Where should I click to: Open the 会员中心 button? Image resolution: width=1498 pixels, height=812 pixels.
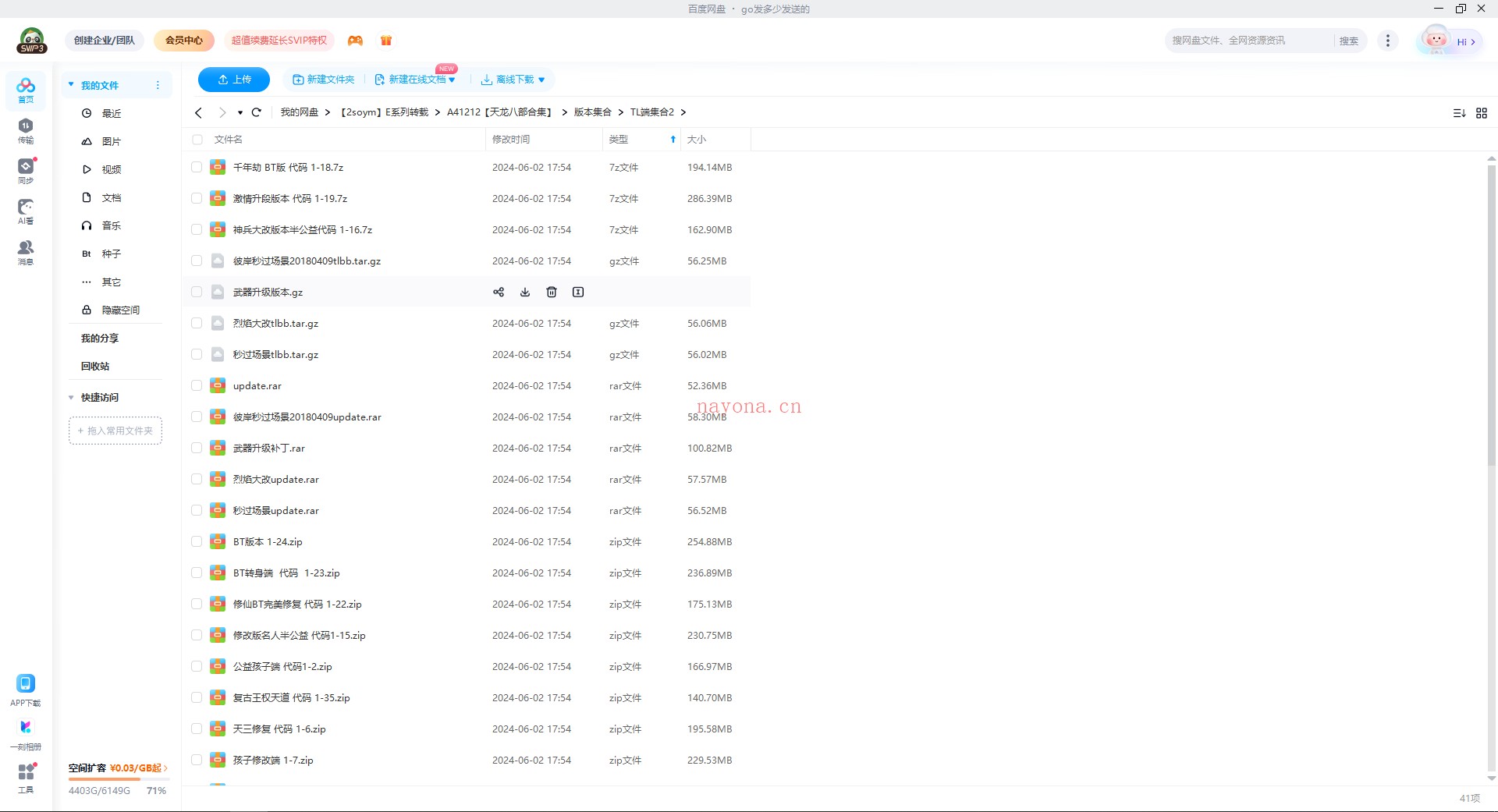coord(184,41)
